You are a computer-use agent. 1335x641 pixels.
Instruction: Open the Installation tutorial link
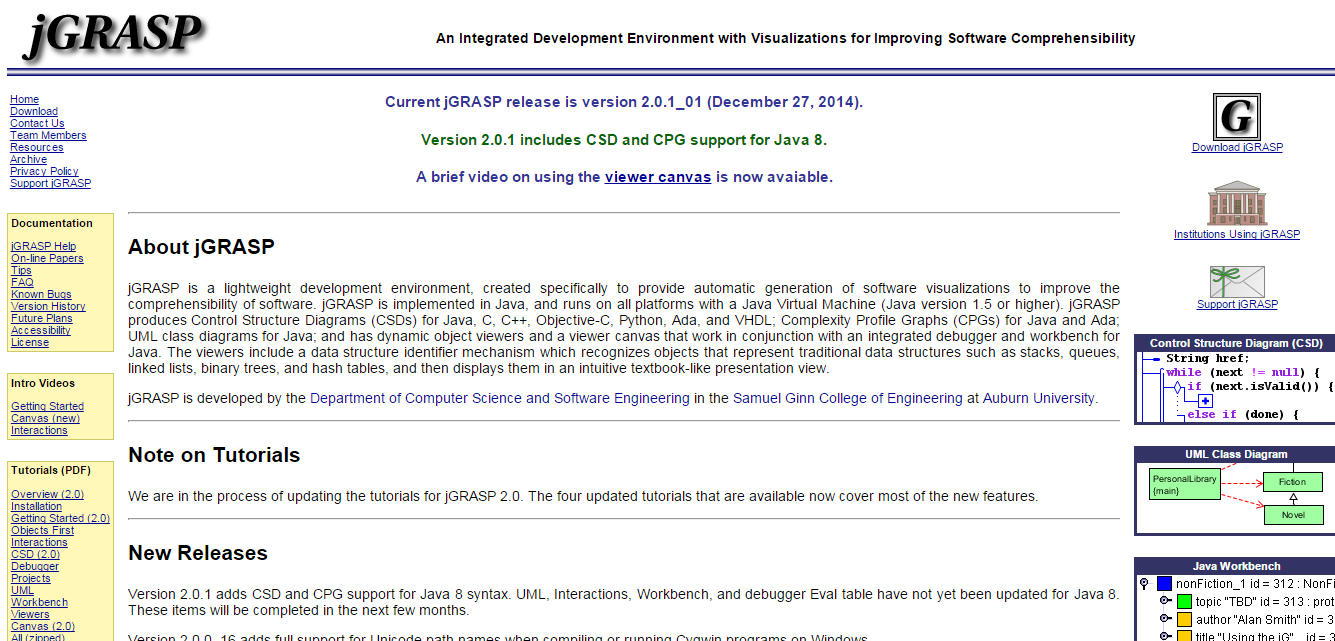pyautogui.click(x=36, y=507)
